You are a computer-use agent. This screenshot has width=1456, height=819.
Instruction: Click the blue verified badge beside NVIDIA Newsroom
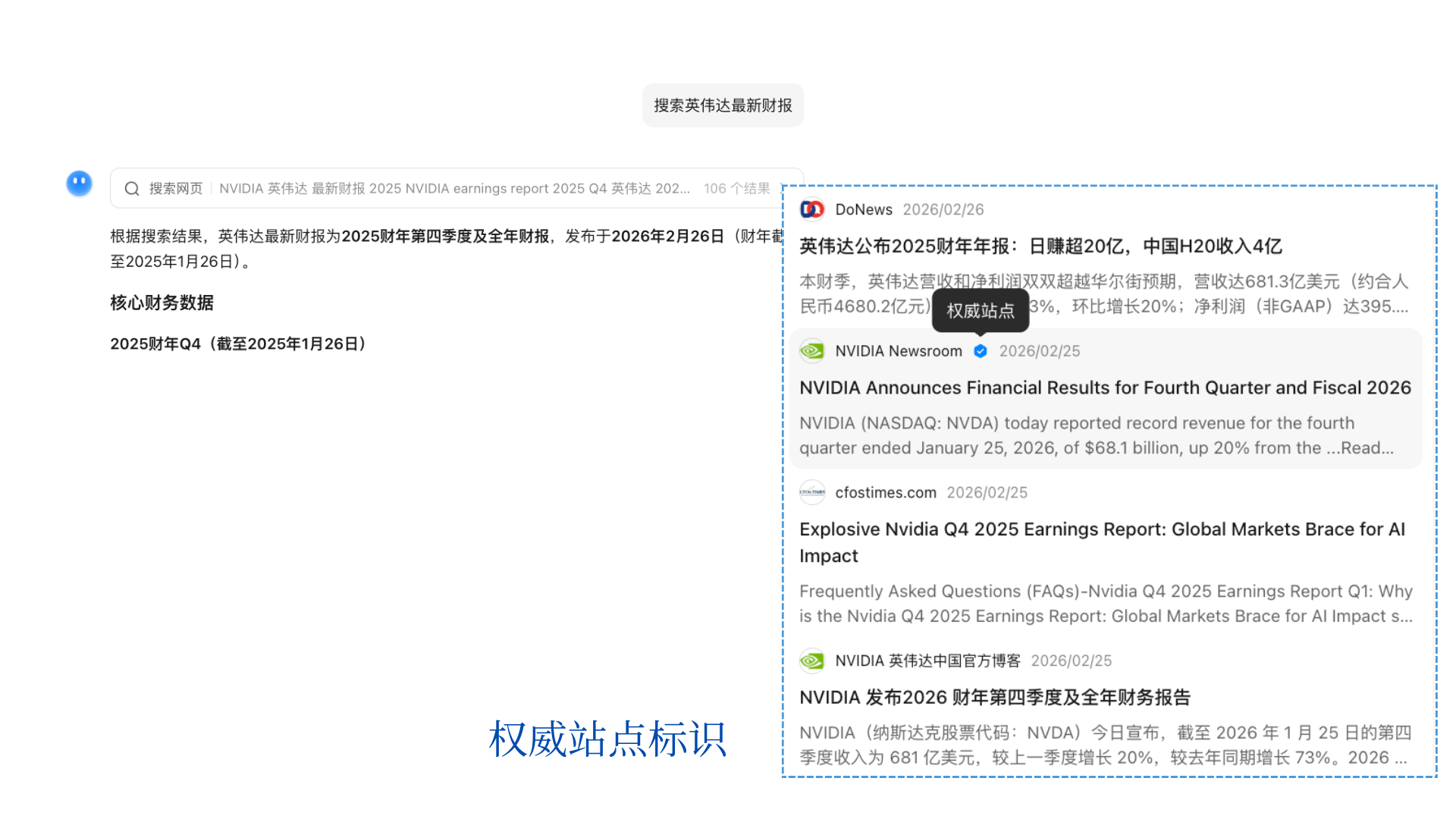point(981,351)
